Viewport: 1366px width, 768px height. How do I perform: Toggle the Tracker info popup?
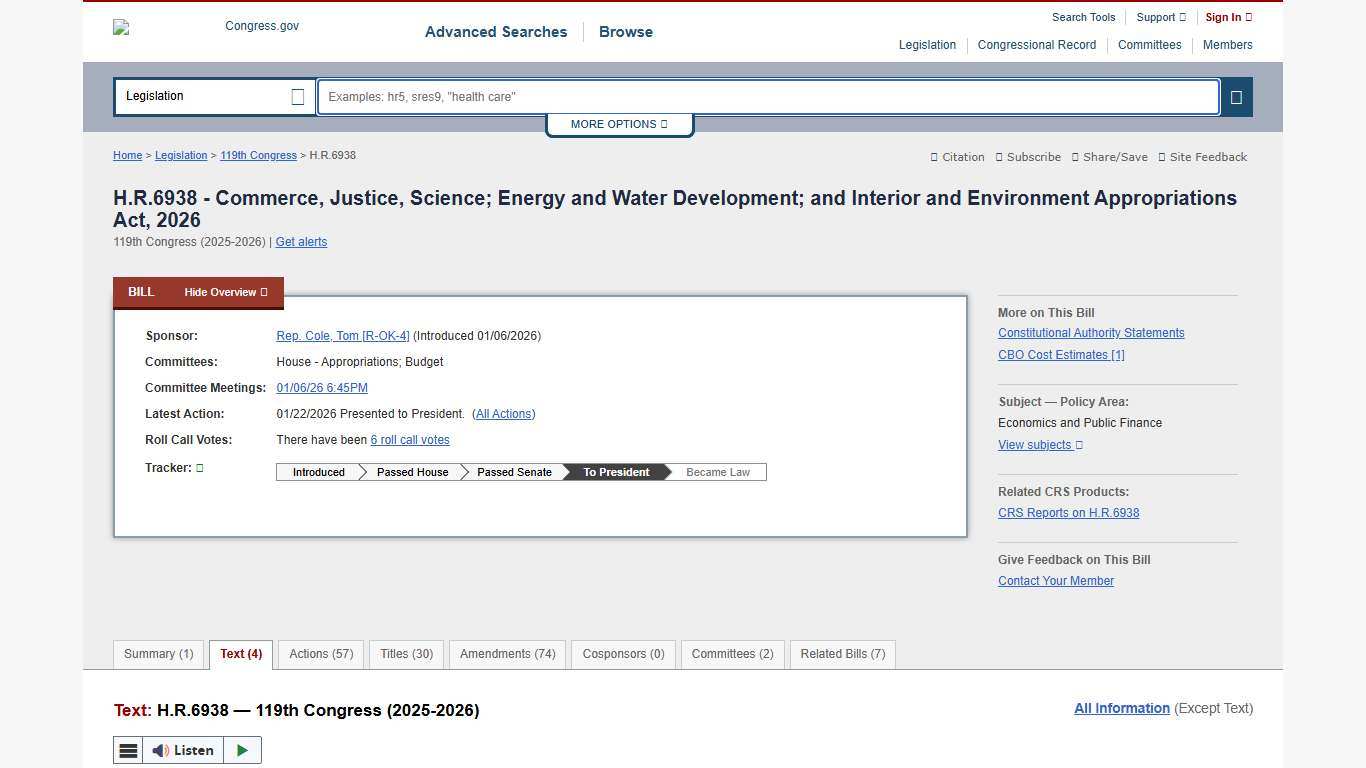[x=198, y=468]
